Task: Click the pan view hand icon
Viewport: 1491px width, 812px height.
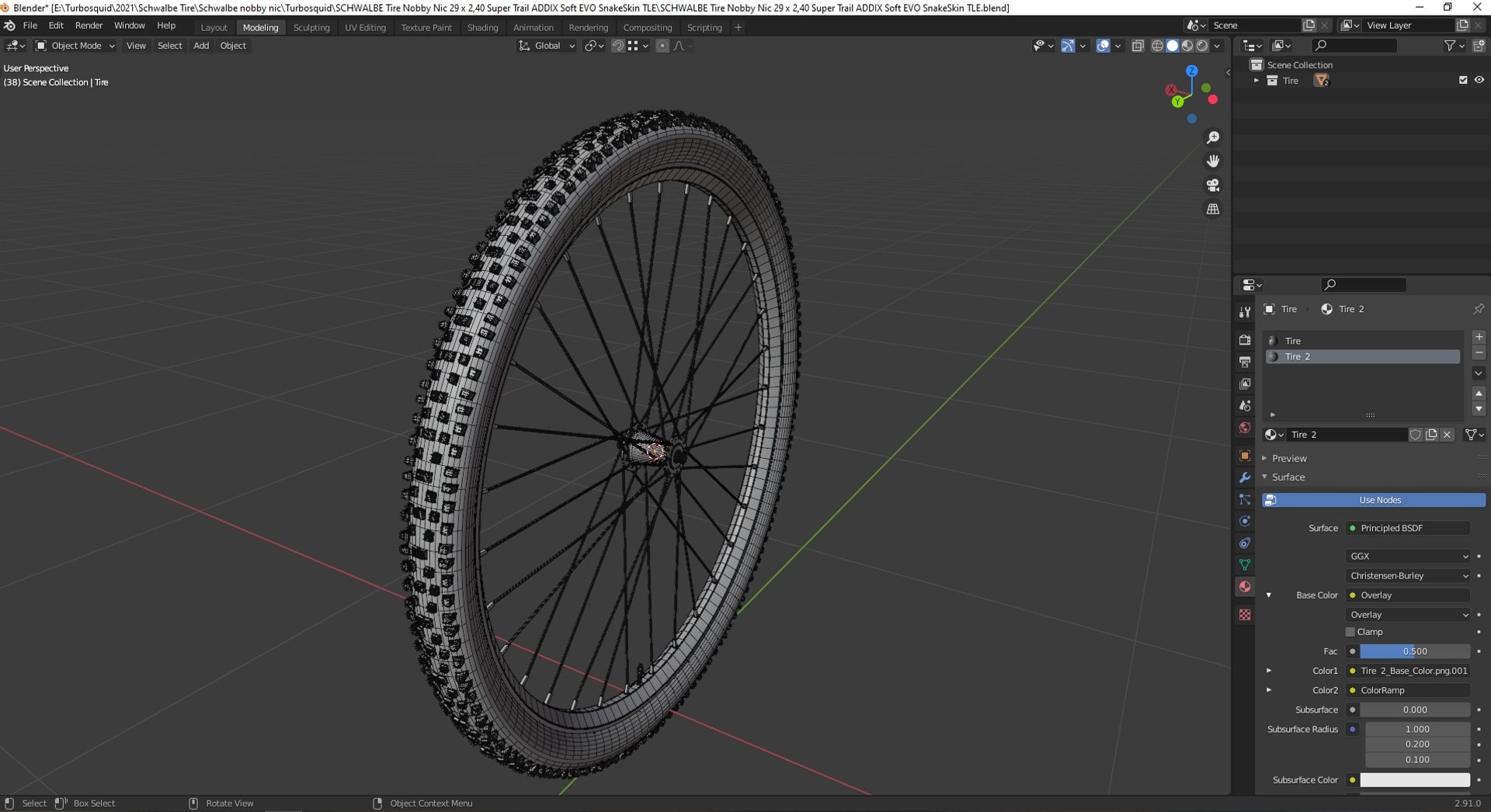Action: pyautogui.click(x=1212, y=161)
